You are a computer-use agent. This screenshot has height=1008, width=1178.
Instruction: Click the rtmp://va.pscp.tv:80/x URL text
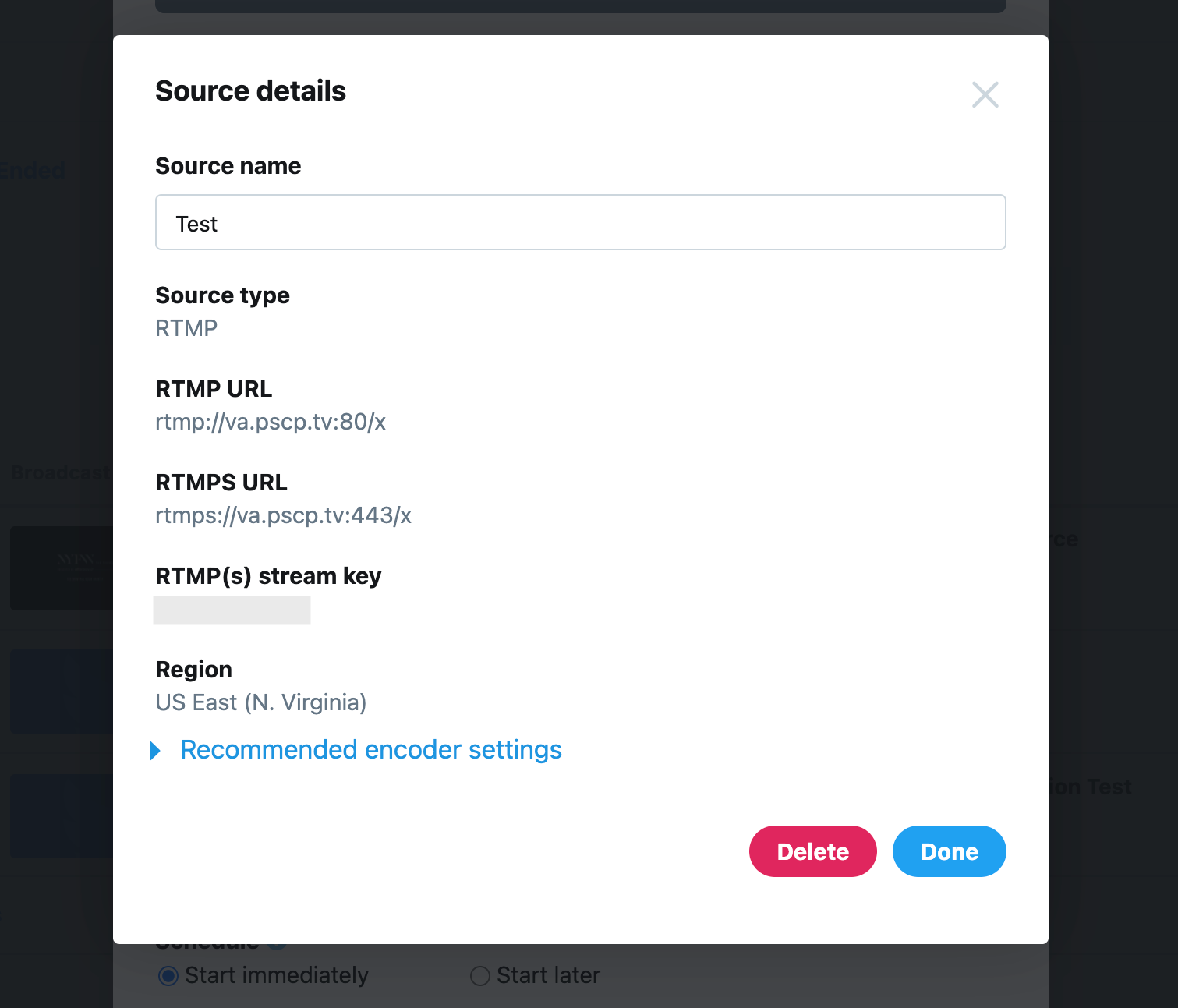(271, 422)
